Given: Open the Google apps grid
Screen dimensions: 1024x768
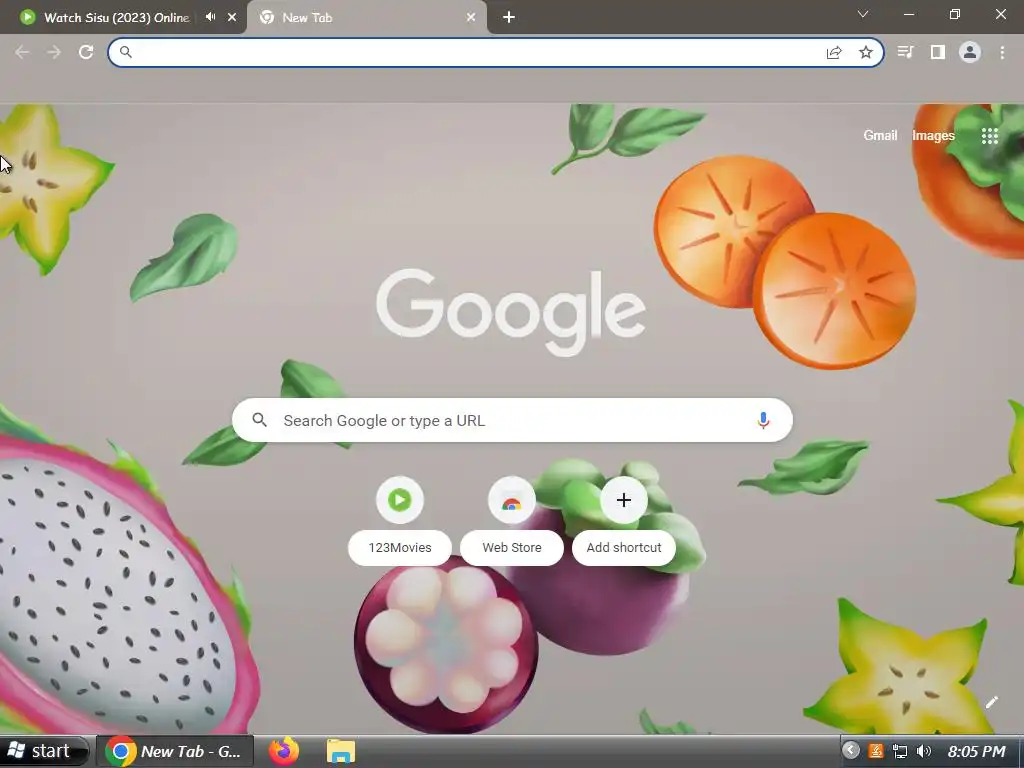Looking at the screenshot, I should pos(990,136).
